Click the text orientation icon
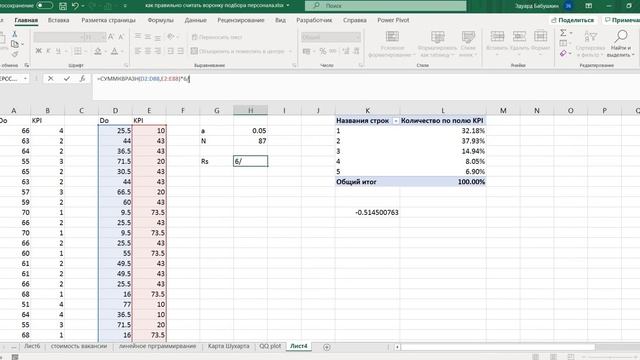This screenshot has height=360, width=640. (x=171, y=37)
